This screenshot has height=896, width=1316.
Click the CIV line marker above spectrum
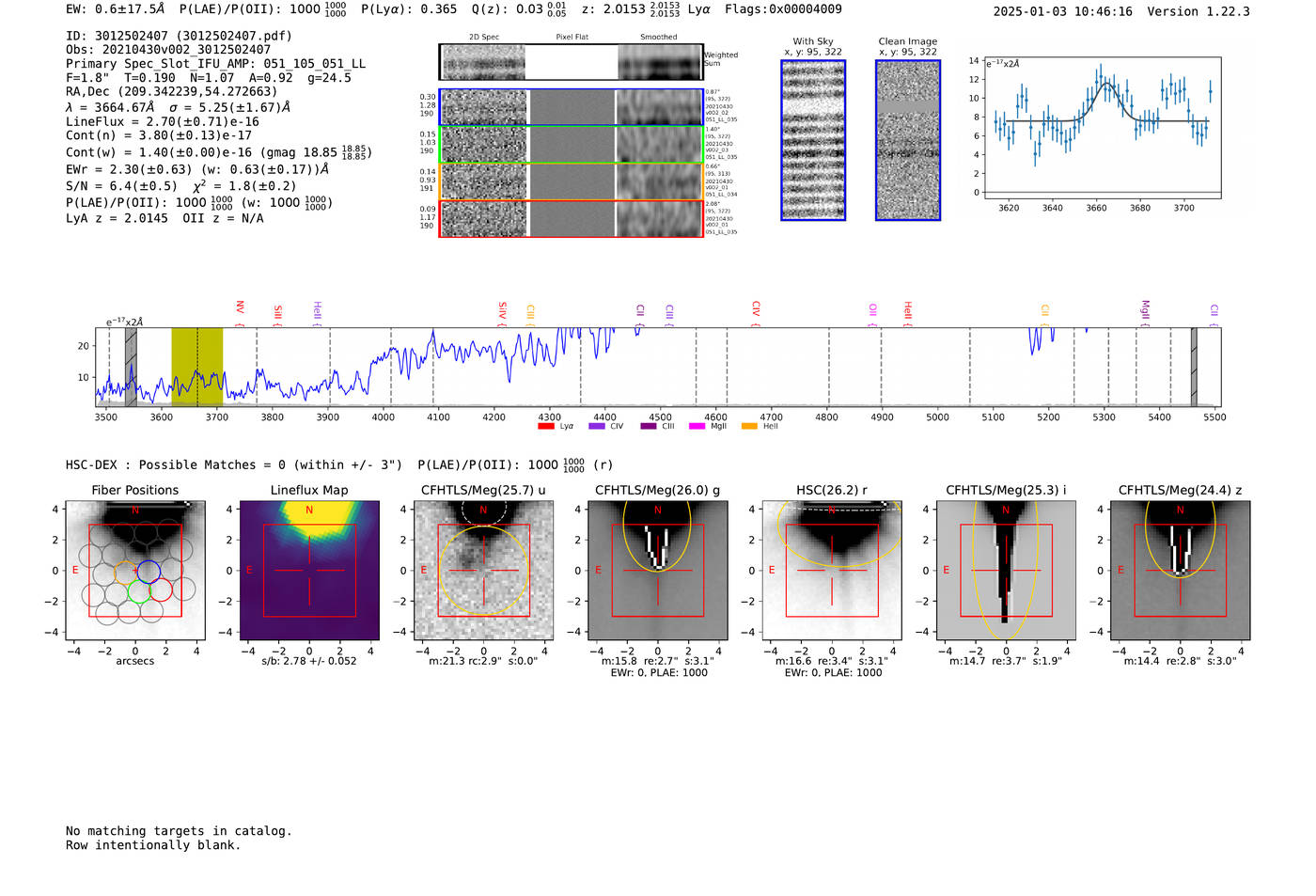click(756, 313)
